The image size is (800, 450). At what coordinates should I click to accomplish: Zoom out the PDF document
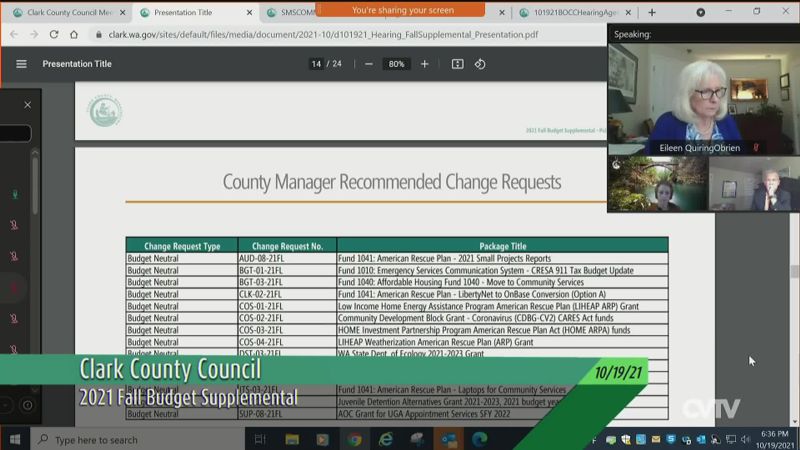tap(369, 64)
